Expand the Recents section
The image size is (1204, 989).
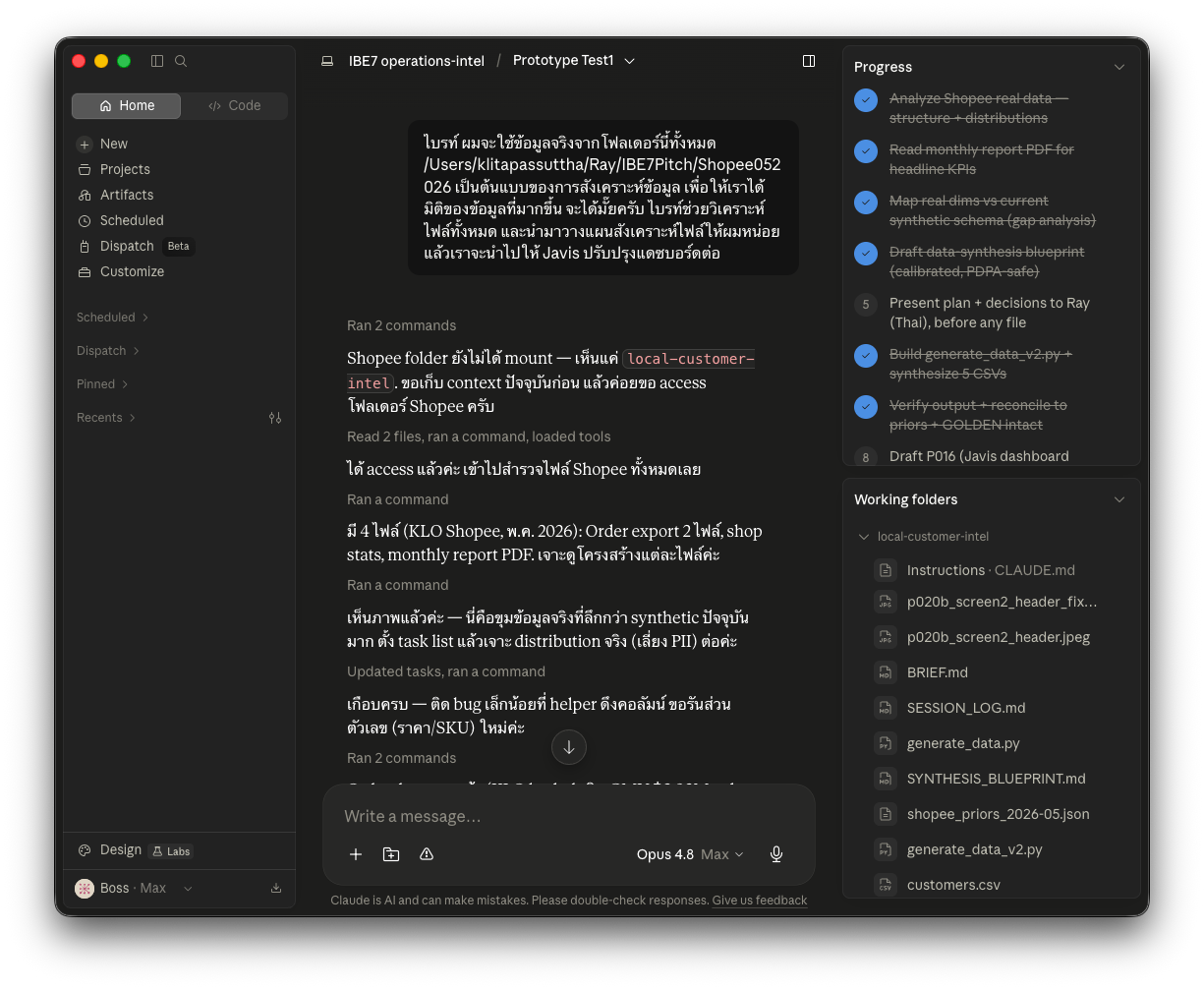106,418
